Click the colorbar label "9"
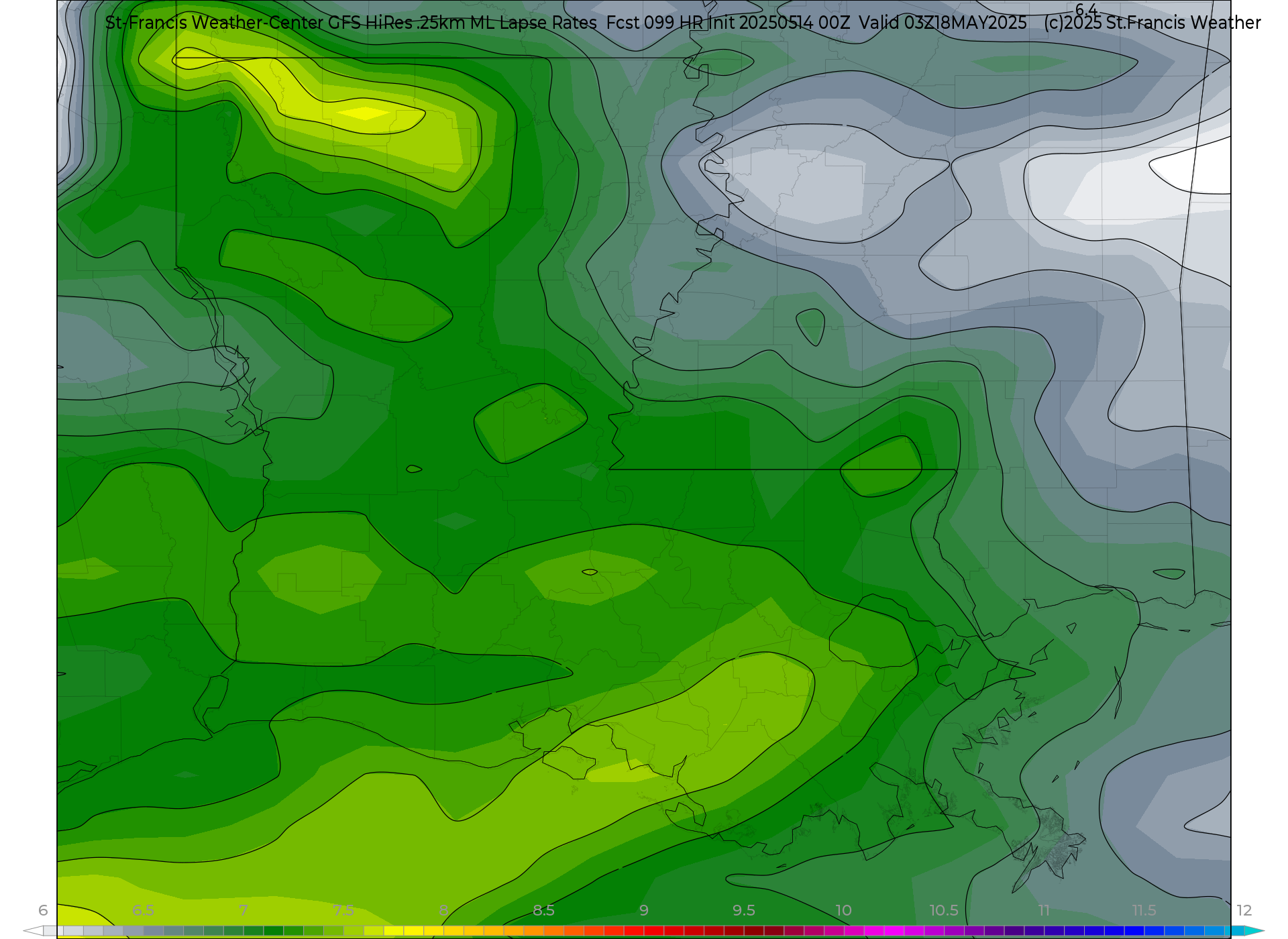The width and height of the screenshot is (1288, 939). (x=644, y=910)
